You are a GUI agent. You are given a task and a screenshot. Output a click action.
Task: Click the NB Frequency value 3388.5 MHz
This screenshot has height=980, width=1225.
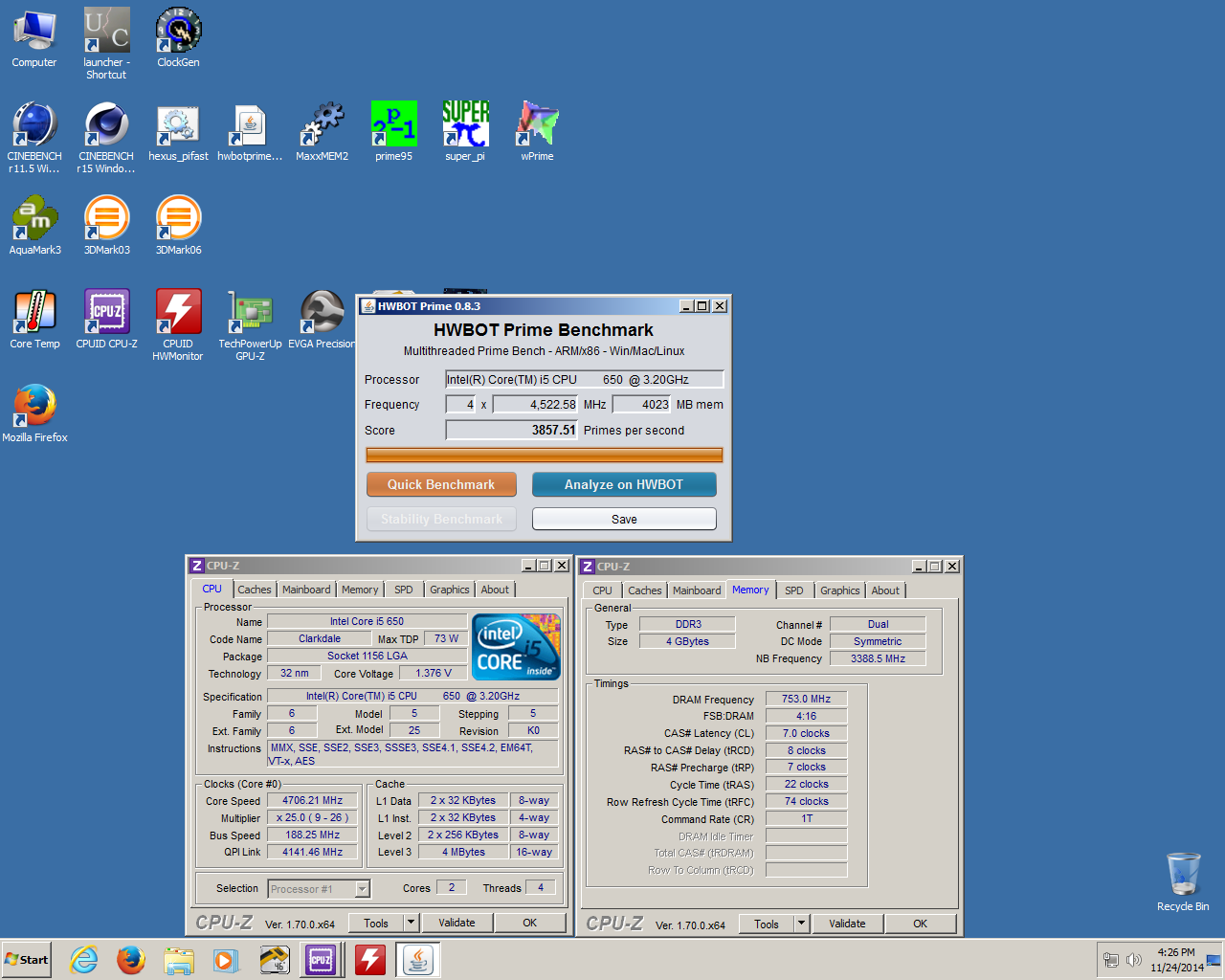point(878,658)
